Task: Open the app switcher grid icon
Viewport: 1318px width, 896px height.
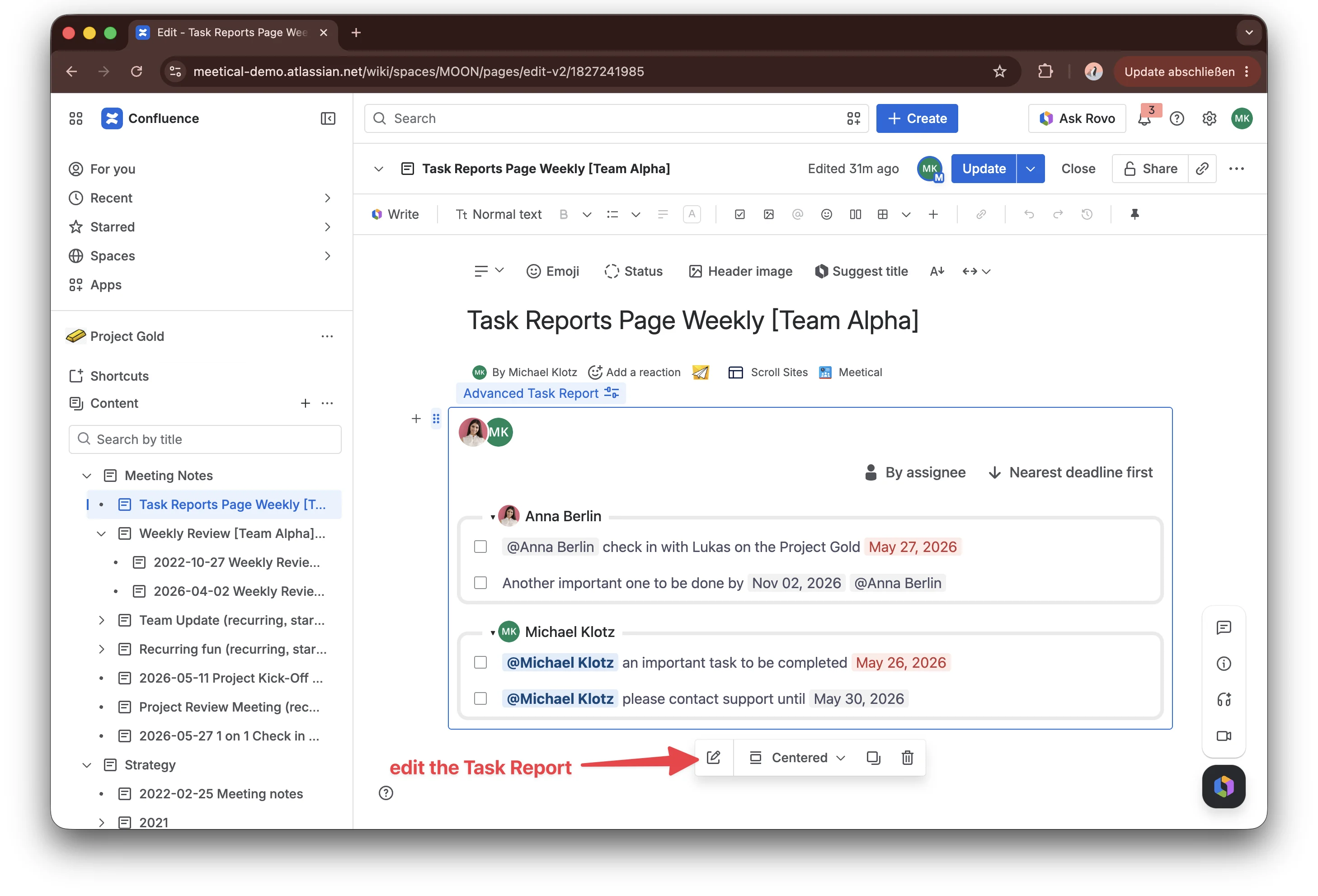Action: click(x=76, y=118)
